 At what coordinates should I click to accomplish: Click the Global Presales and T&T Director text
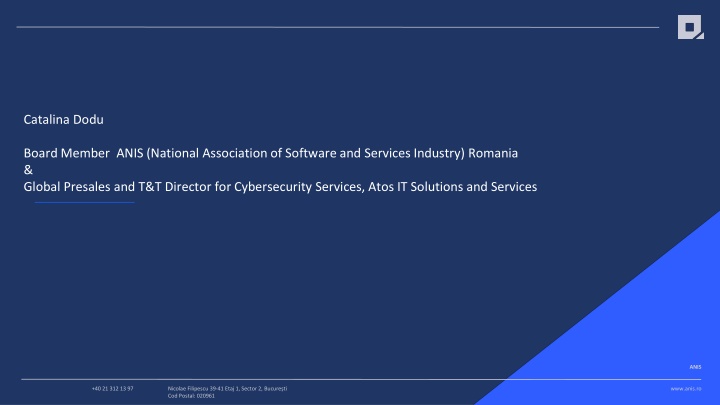click(120, 186)
